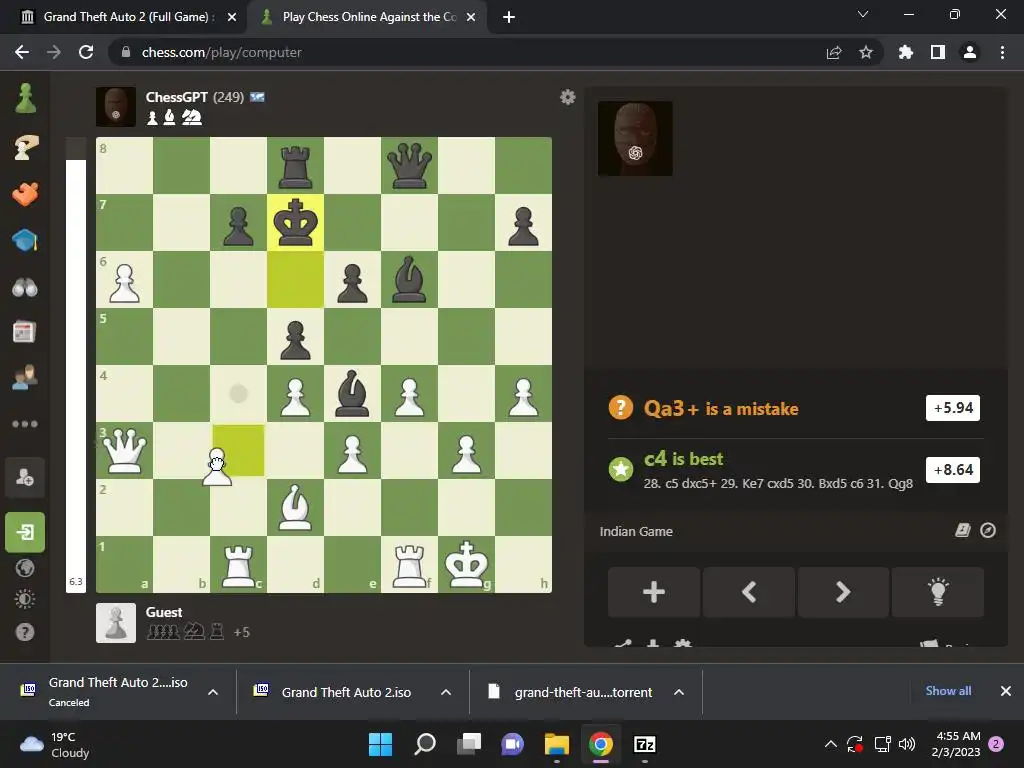Open the tab search dropdown arrow
Image resolution: width=1024 pixels, height=768 pixels.
(863, 14)
